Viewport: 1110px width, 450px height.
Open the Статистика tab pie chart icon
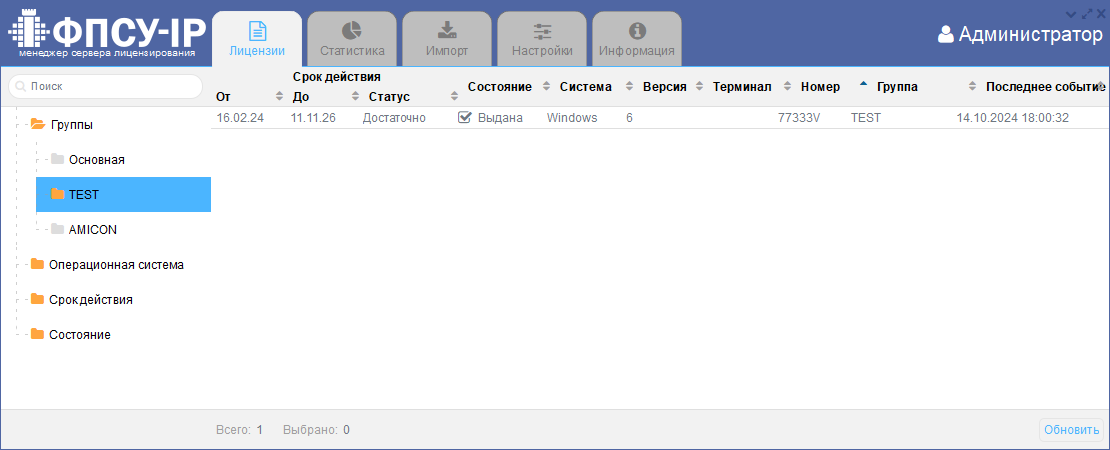coord(352,31)
